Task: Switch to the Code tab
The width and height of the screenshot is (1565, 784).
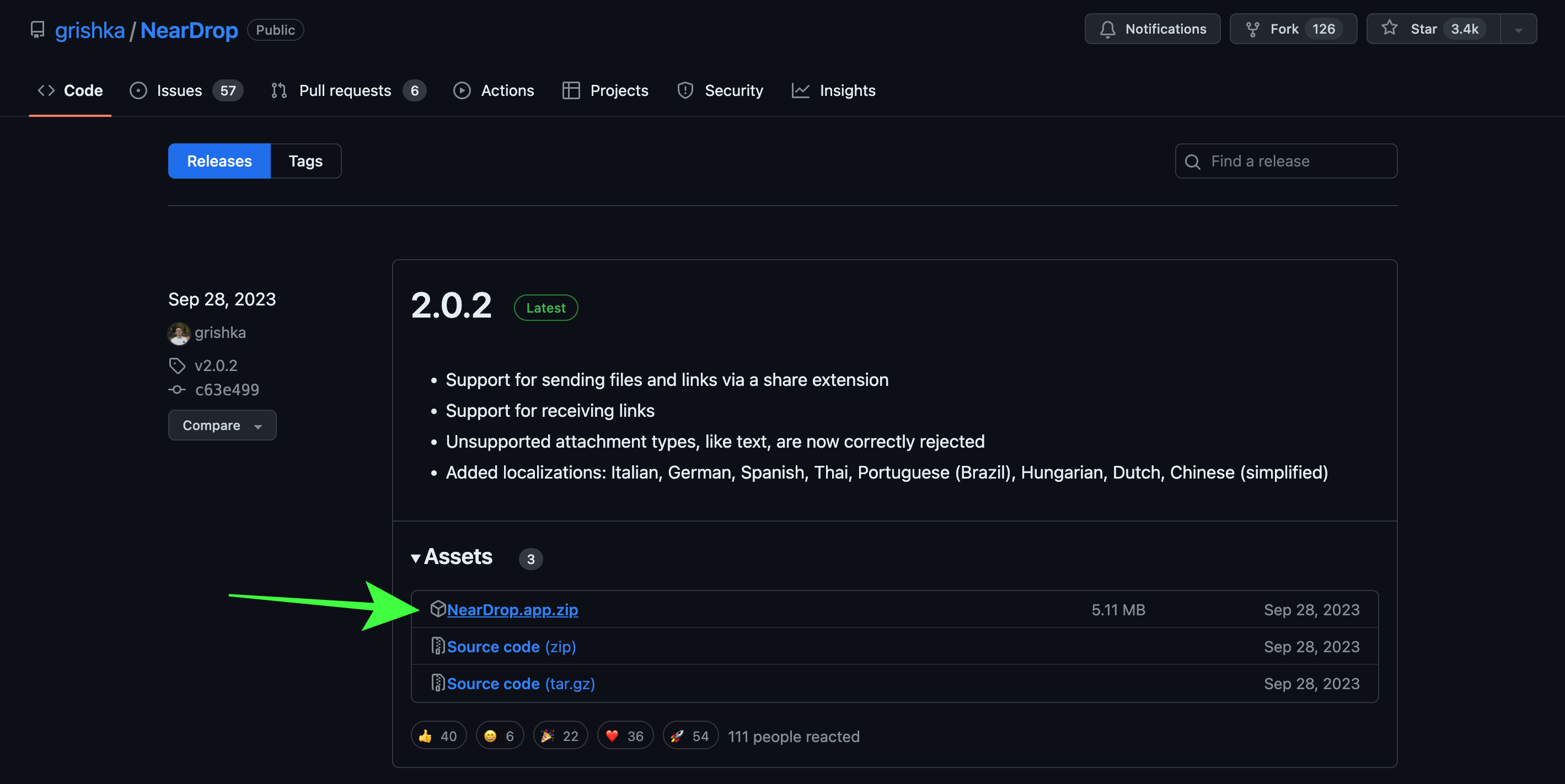Action: pos(71,90)
